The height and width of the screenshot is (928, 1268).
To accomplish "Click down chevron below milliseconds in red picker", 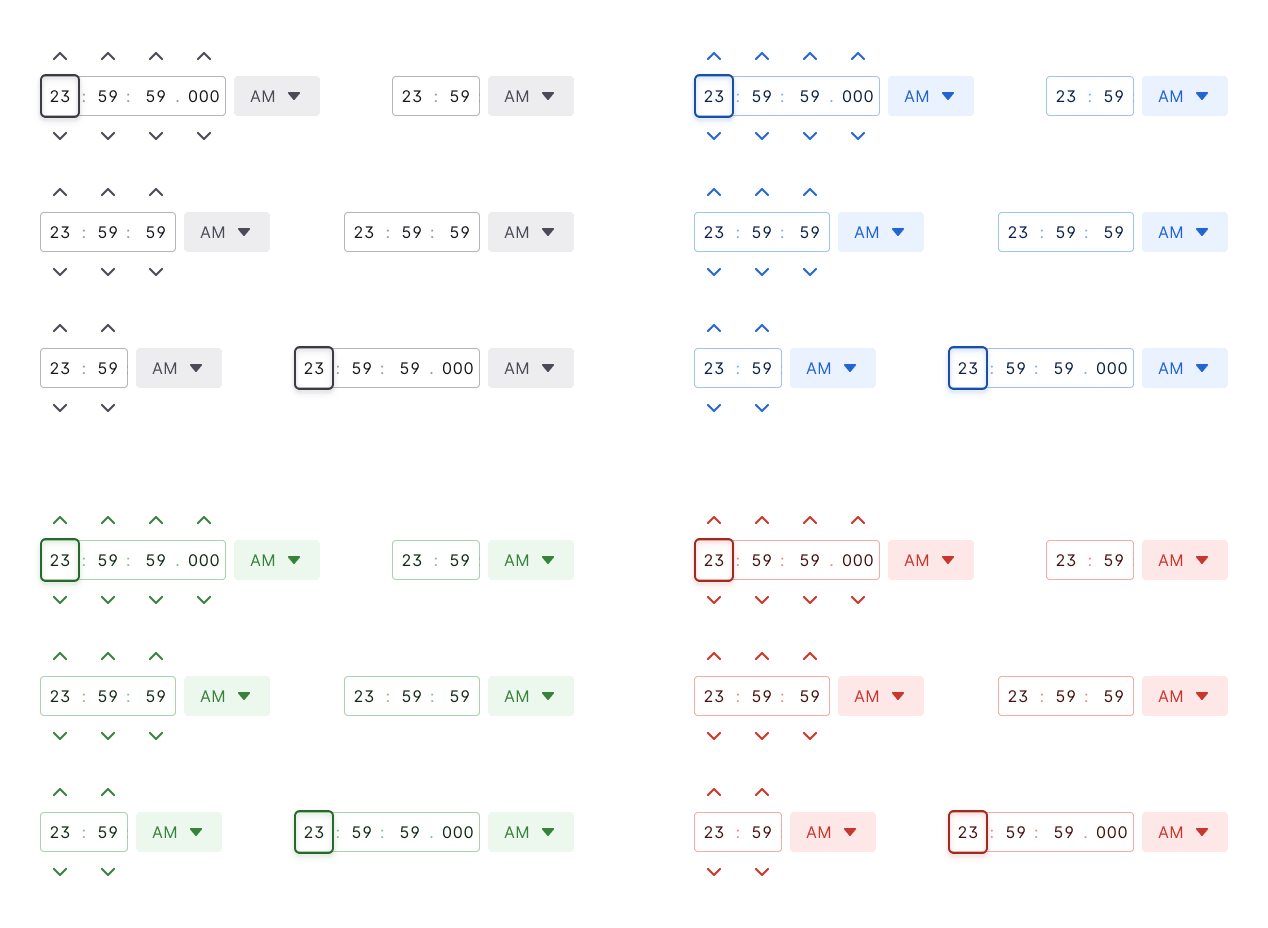I will click(x=858, y=600).
